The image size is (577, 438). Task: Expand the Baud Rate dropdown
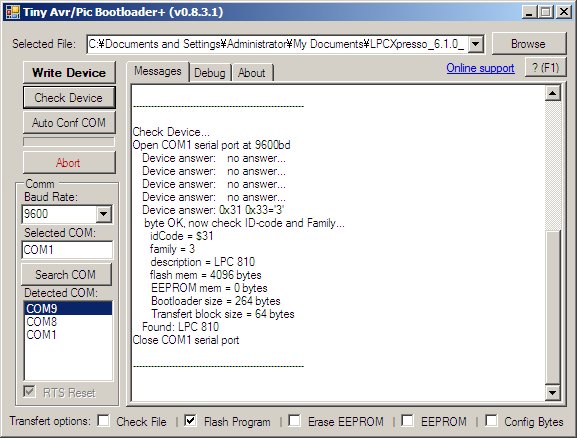(104, 214)
